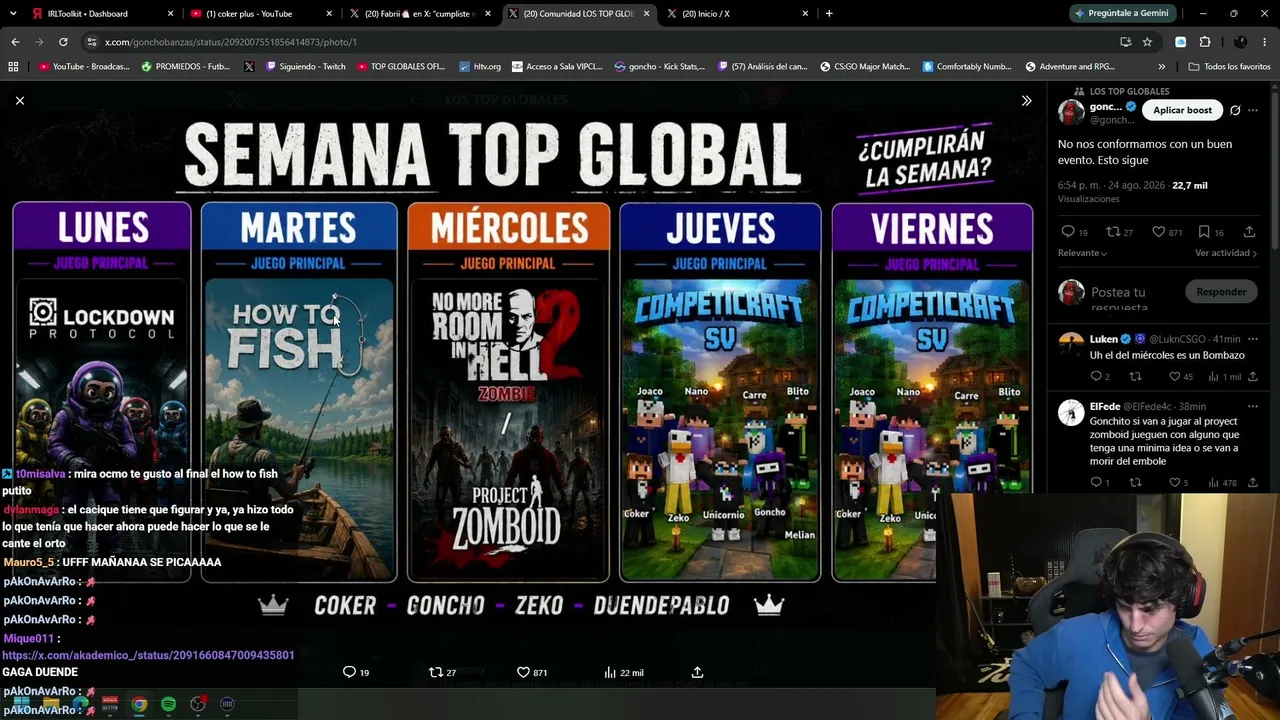Viewport: 1280px width, 720px height.
Task: Like ElFede's comment with 5 likes
Action: tap(1175, 483)
